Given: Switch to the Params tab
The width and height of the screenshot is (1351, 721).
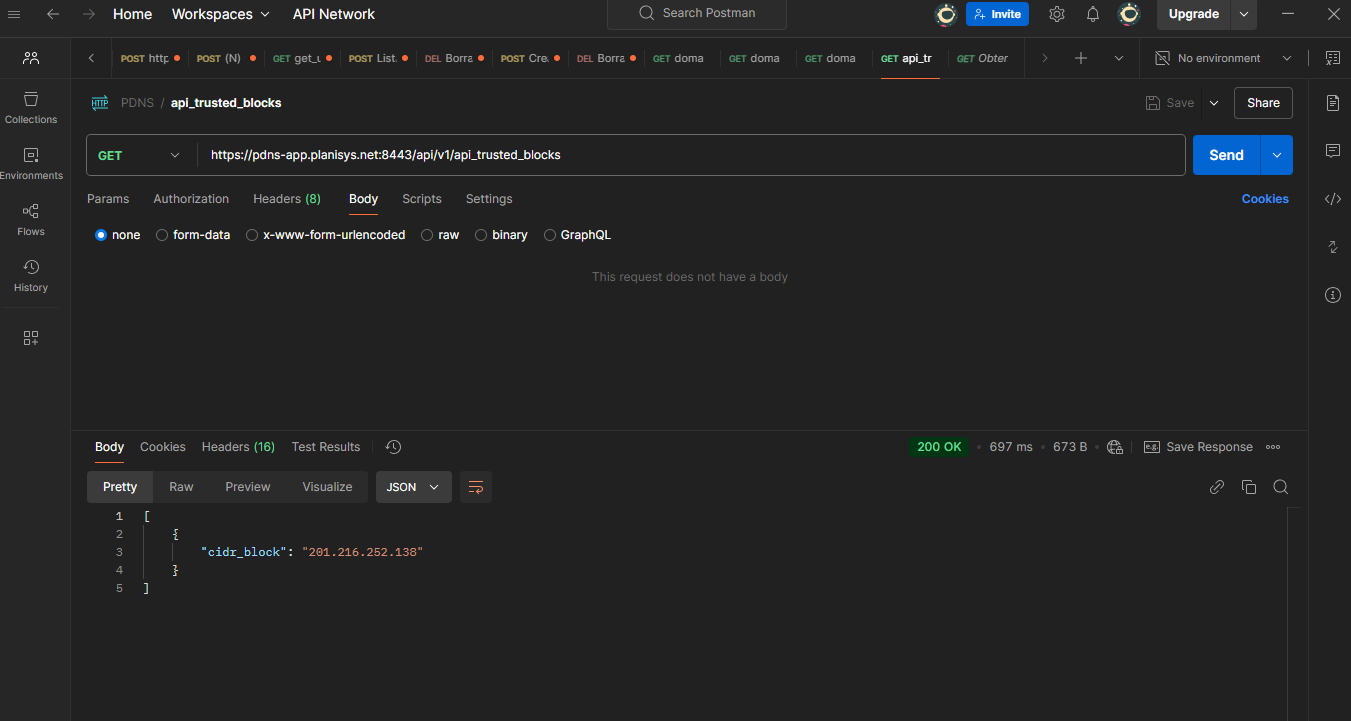Looking at the screenshot, I should tap(108, 199).
